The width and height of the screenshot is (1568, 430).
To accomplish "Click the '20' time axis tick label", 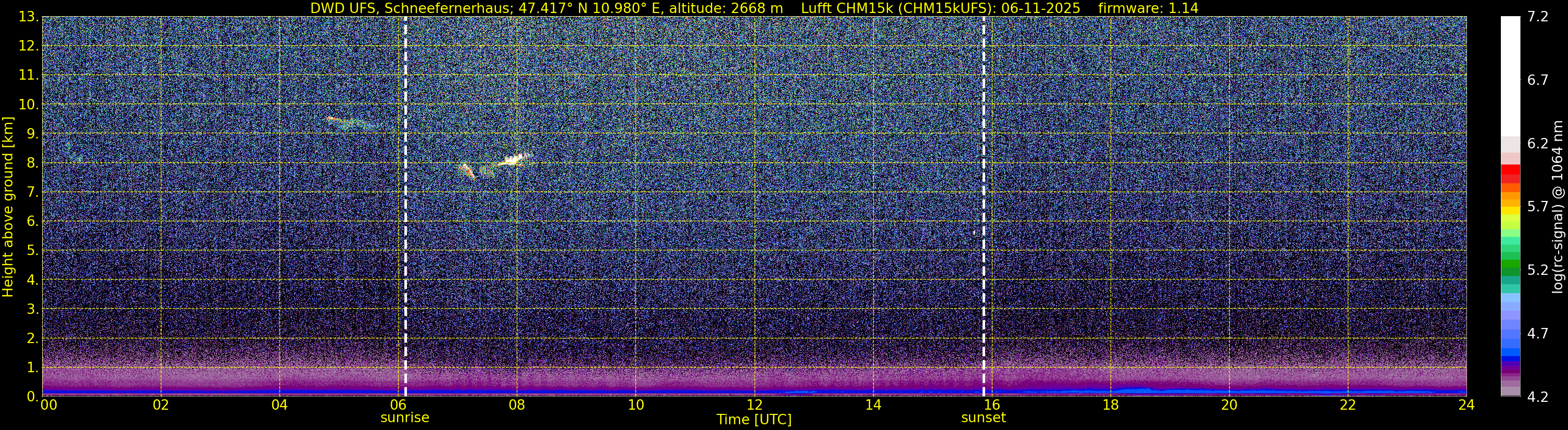I will [x=1229, y=405].
